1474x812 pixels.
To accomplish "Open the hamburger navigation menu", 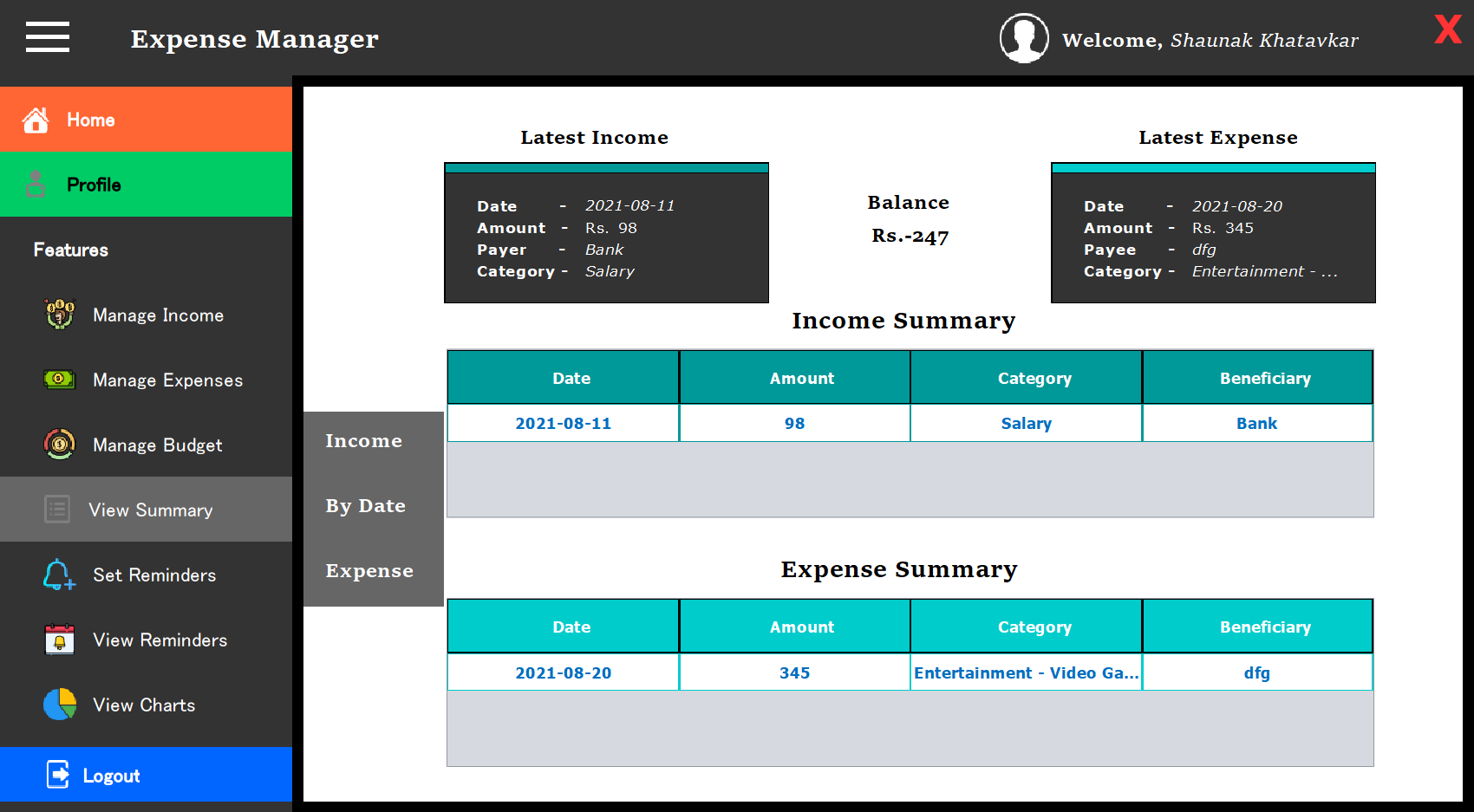I will click(47, 37).
